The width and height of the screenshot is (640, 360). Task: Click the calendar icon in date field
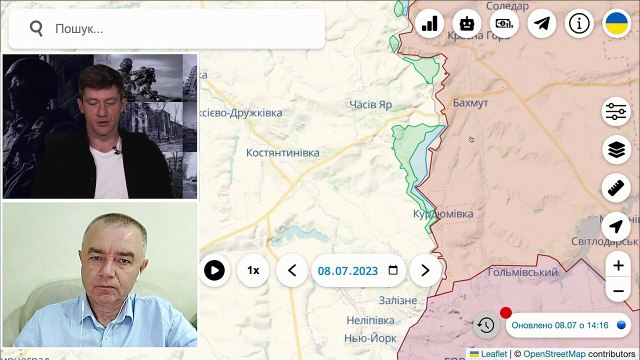(393, 270)
